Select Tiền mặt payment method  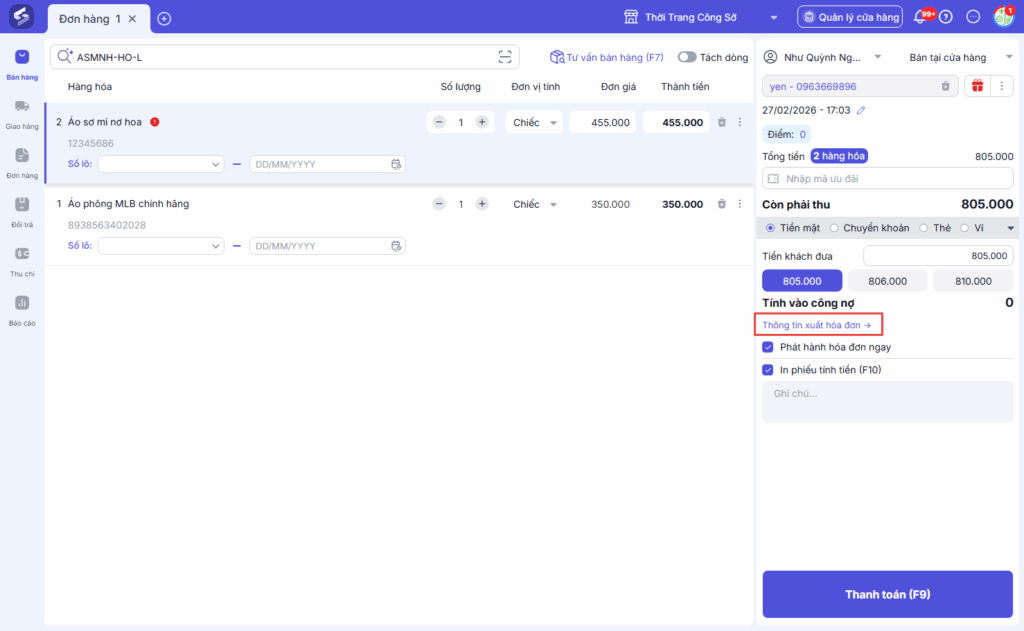click(x=771, y=228)
